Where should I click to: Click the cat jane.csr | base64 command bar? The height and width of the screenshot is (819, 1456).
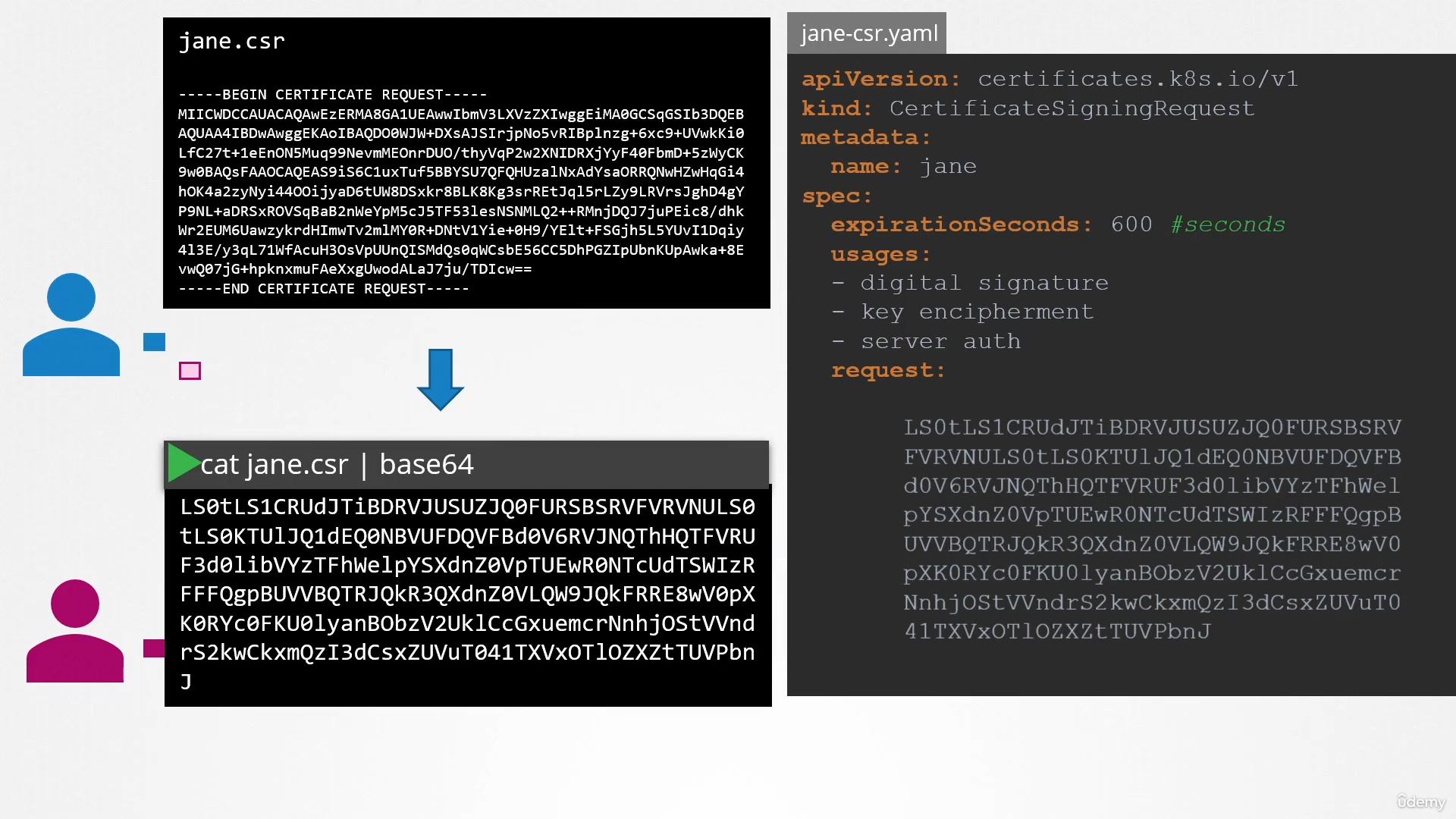point(466,464)
